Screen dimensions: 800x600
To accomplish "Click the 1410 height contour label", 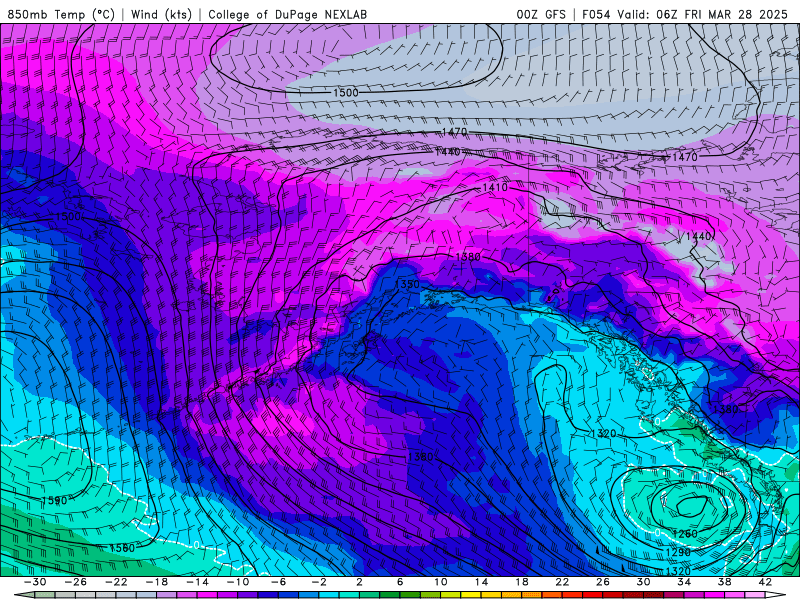I will click(495, 188).
